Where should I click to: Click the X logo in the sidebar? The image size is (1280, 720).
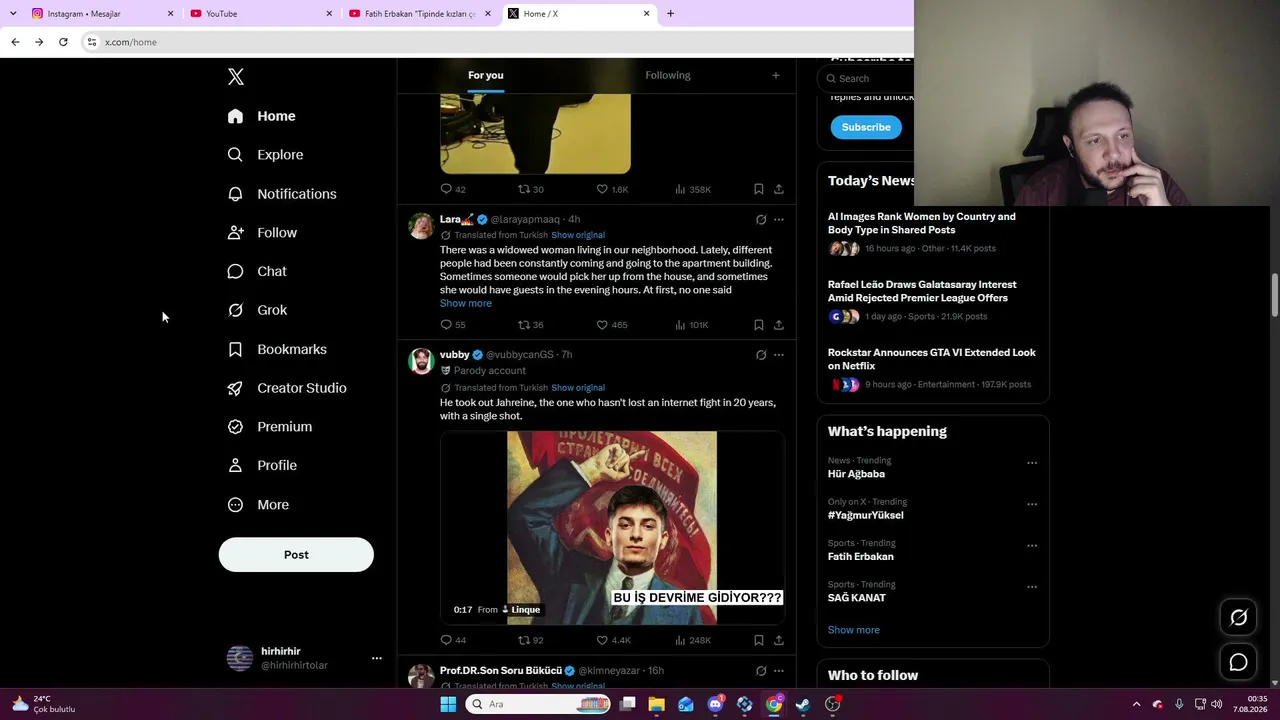(236, 77)
